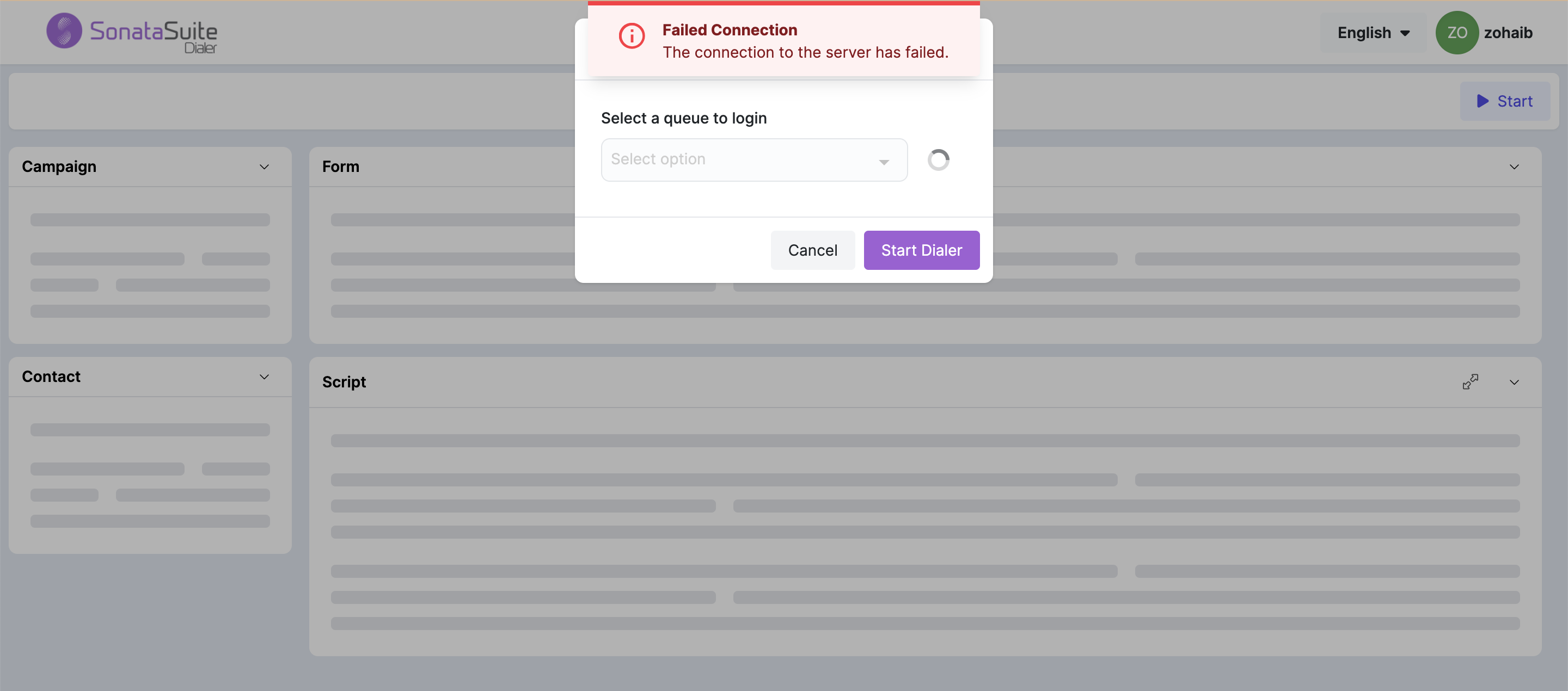The image size is (1568, 691).
Task: Click the red info icon in Failed Connection alert
Action: click(x=631, y=36)
